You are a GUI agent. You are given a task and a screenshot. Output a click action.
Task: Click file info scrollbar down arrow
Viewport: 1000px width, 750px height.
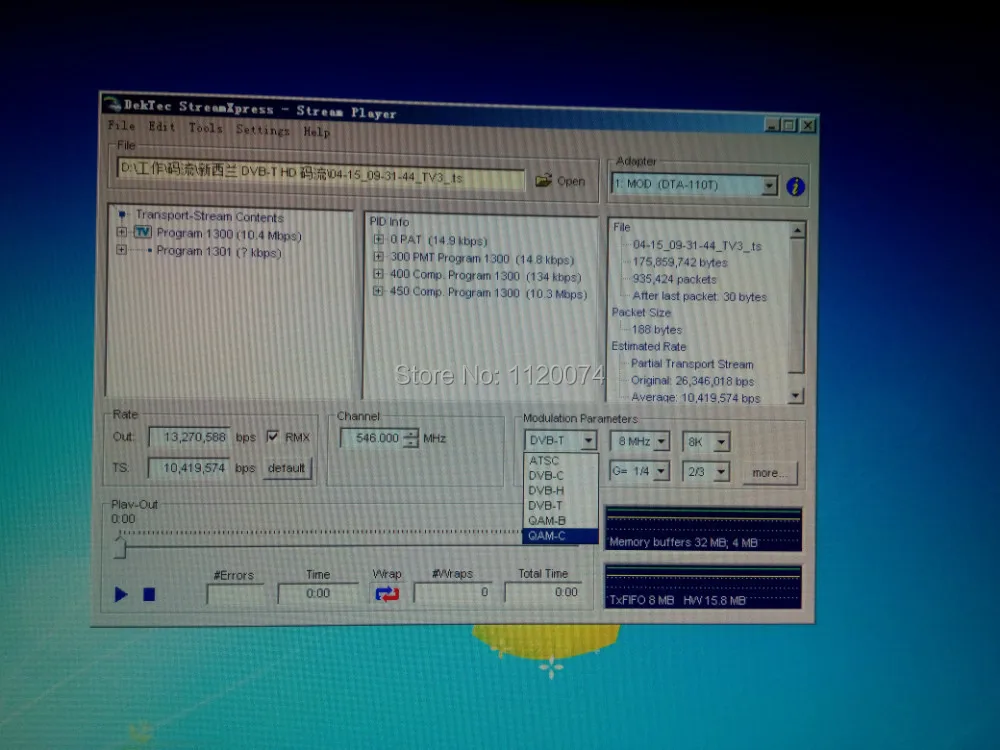coord(795,396)
